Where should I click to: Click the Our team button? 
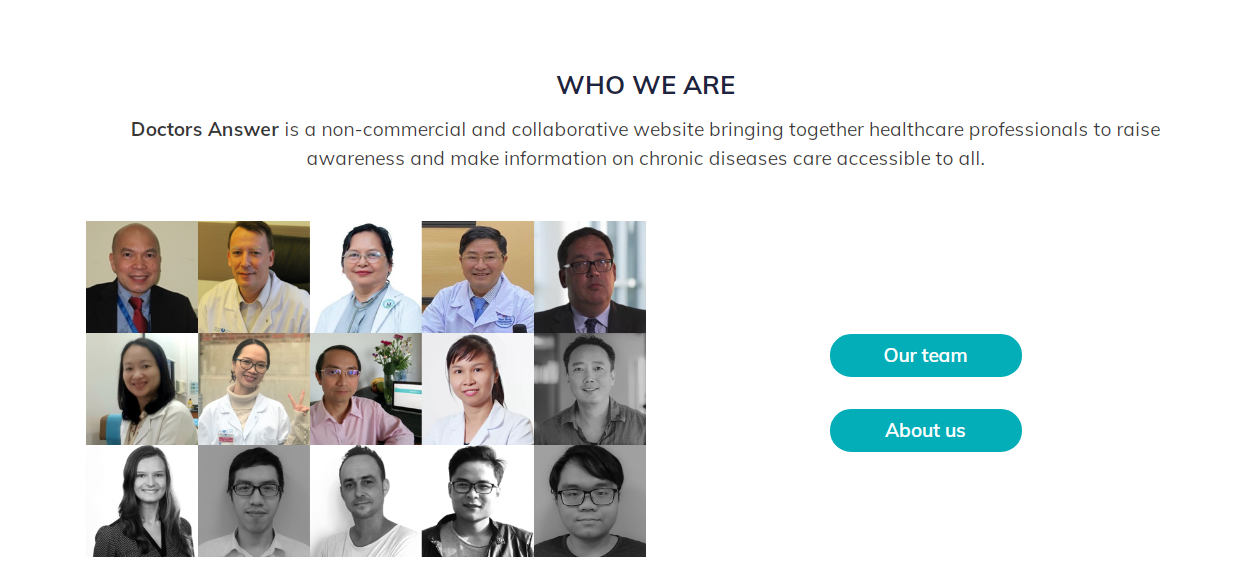(x=925, y=355)
